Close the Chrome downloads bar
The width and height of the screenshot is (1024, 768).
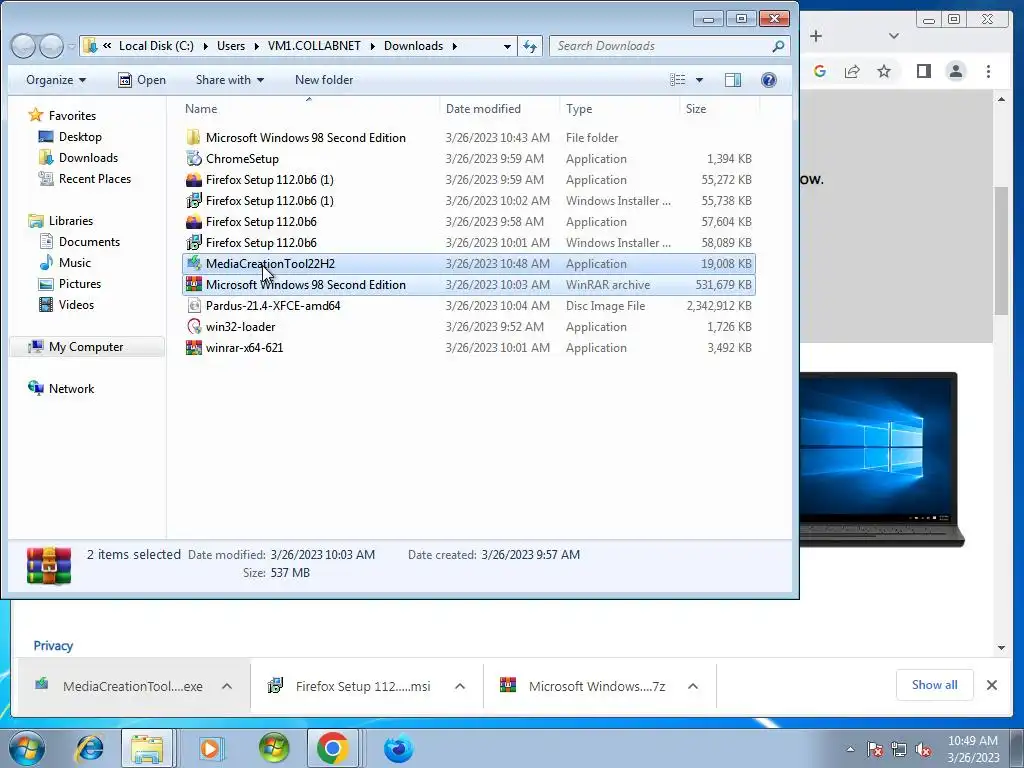(x=991, y=685)
